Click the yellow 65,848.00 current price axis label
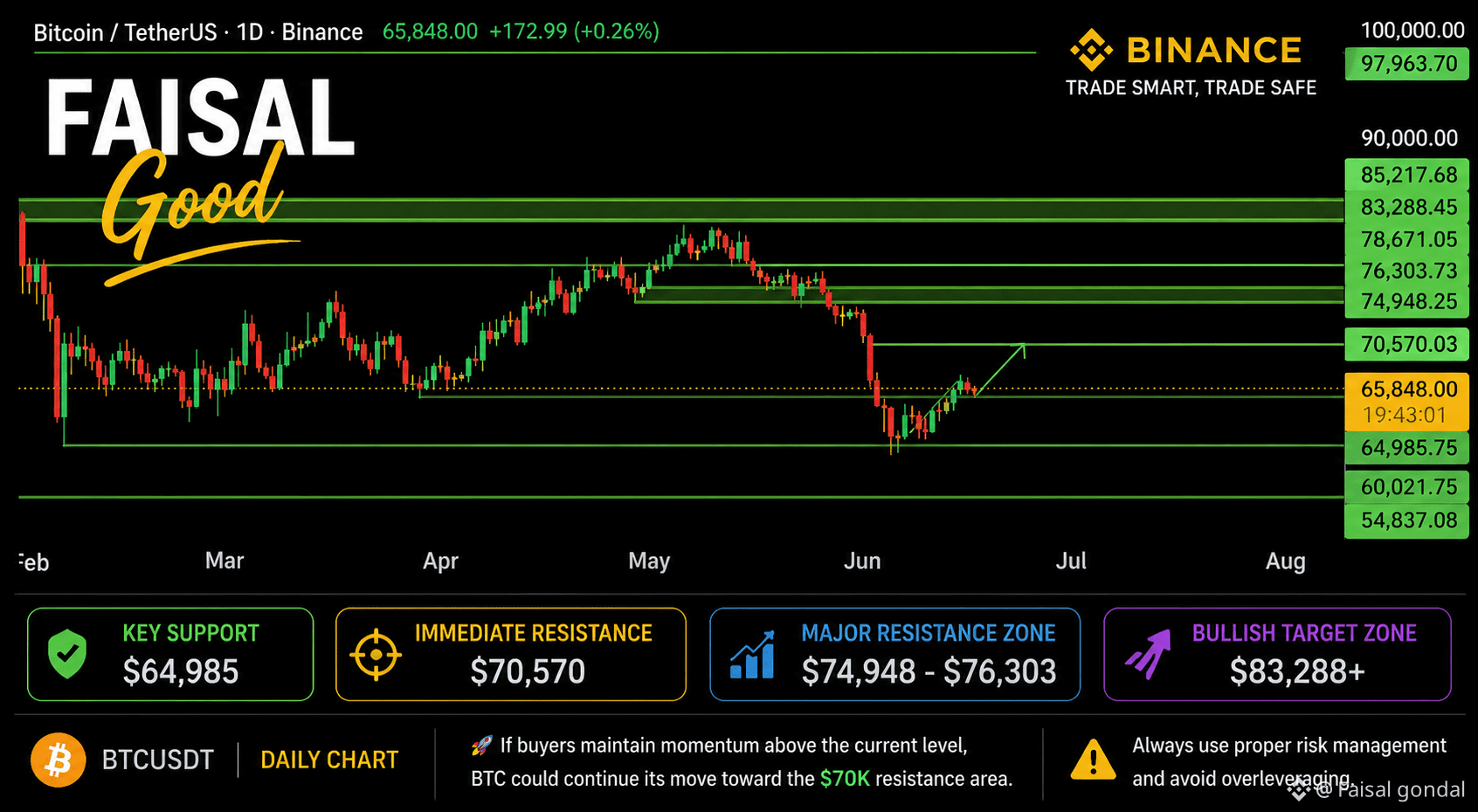Image resolution: width=1478 pixels, height=812 pixels. click(x=1408, y=389)
